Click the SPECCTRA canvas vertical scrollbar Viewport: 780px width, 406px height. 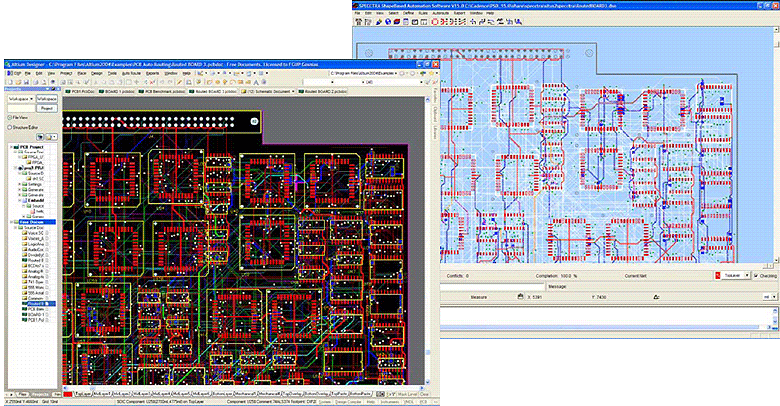[x=777, y=144]
